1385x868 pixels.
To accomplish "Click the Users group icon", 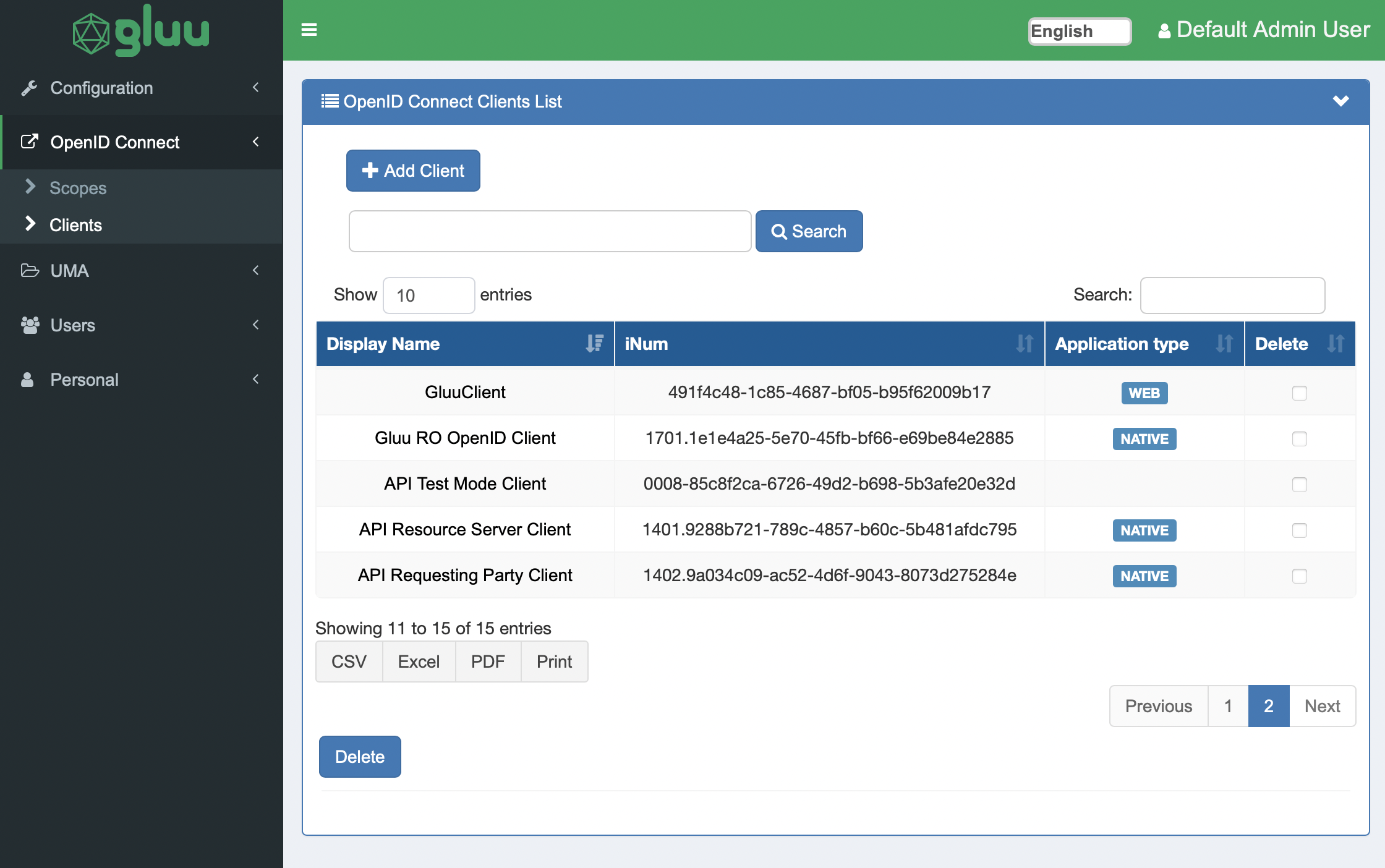I will 29,325.
